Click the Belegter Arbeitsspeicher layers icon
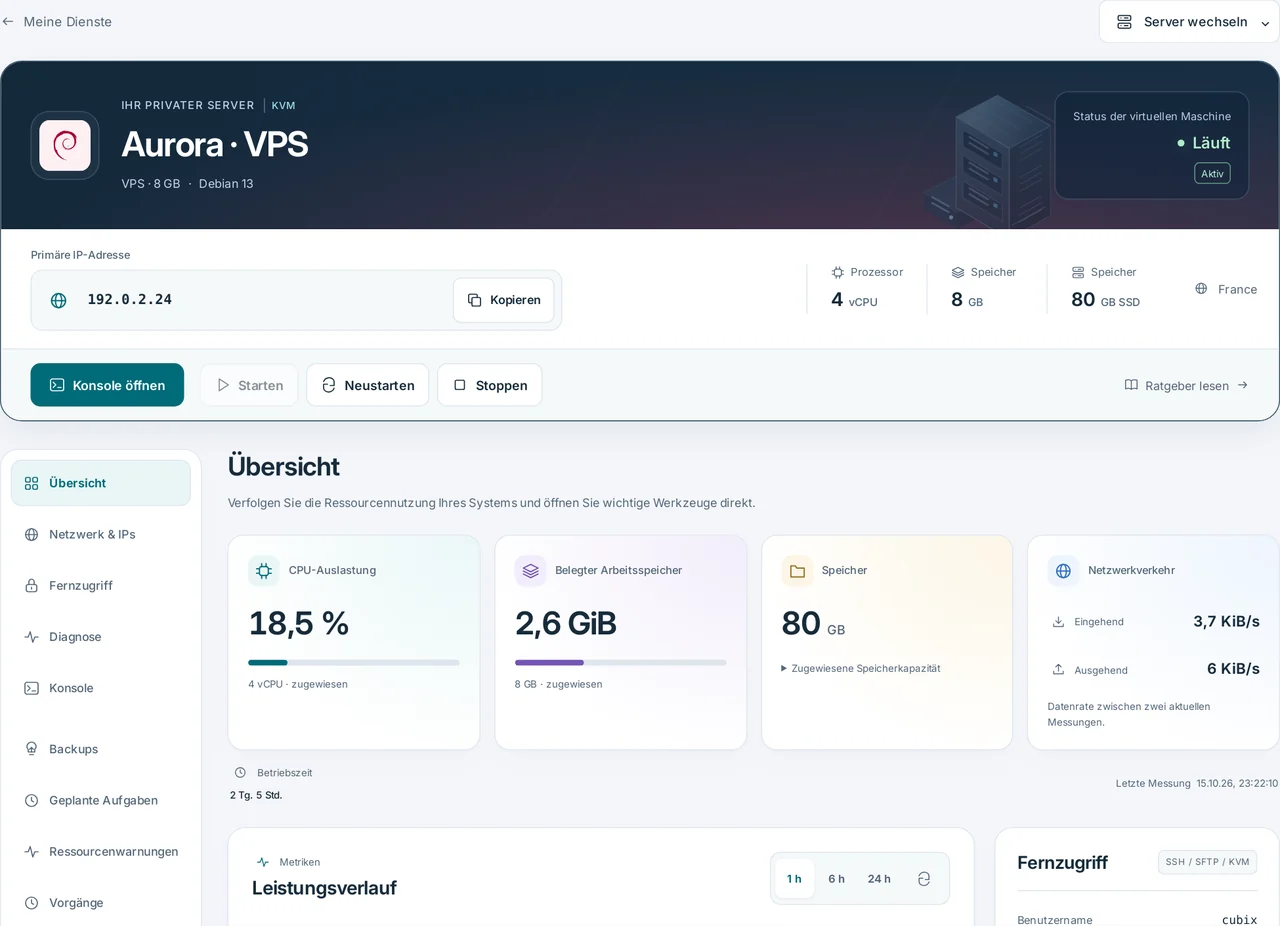This screenshot has height=926, width=1280. [530, 571]
